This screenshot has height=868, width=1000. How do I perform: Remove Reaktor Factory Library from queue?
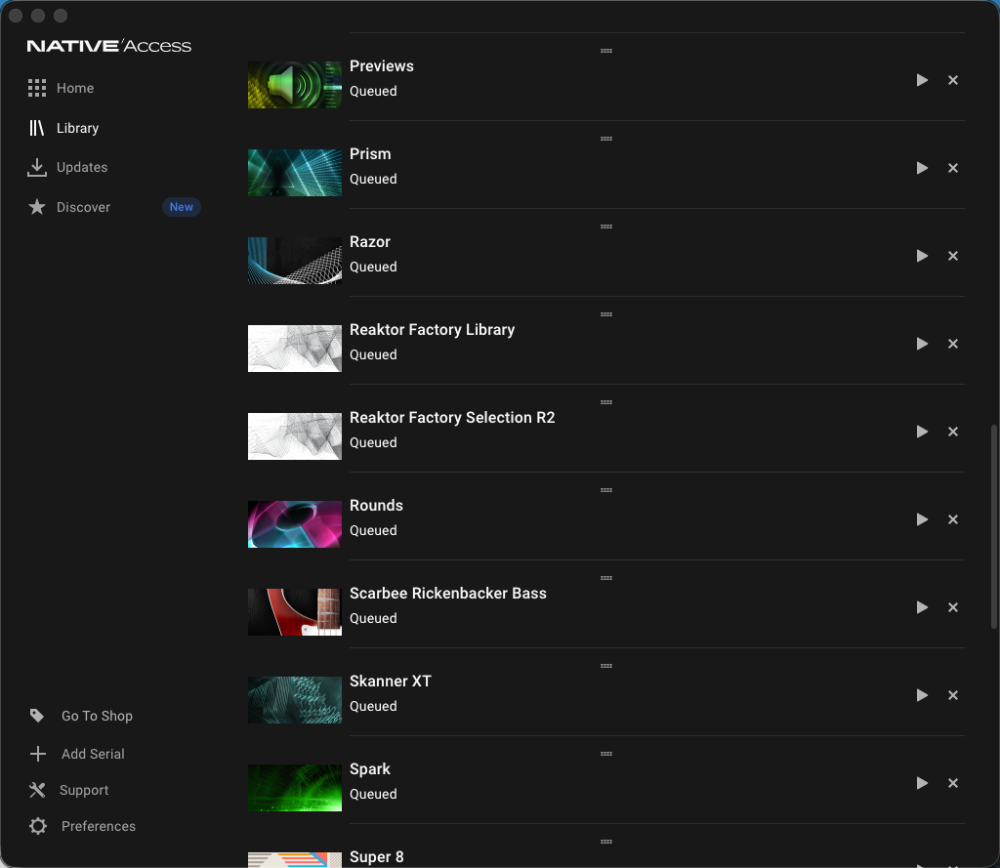tap(953, 344)
